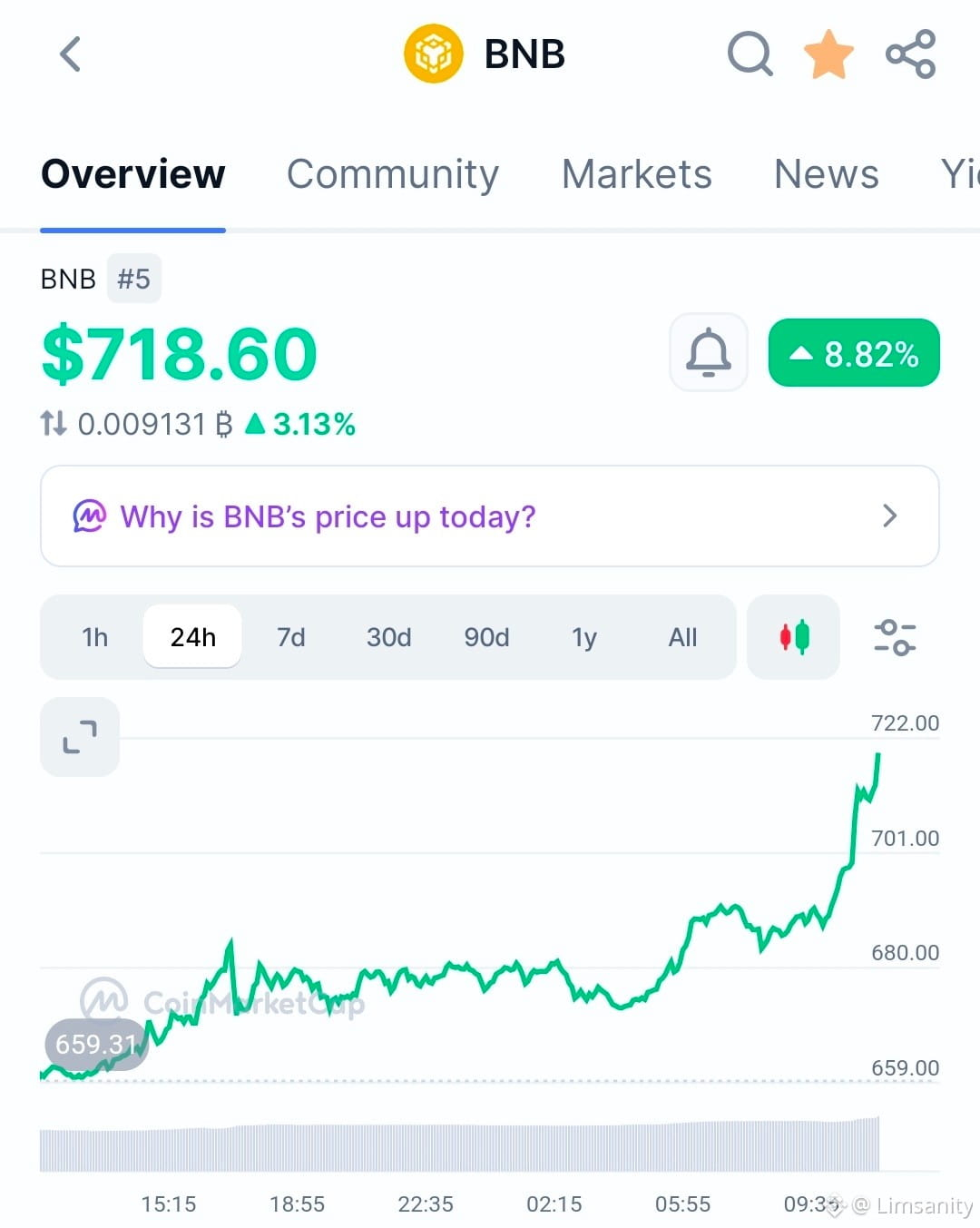This screenshot has height=1228, width=980.
Task: Tap the BNB title text in header
Action: [524, 54]
